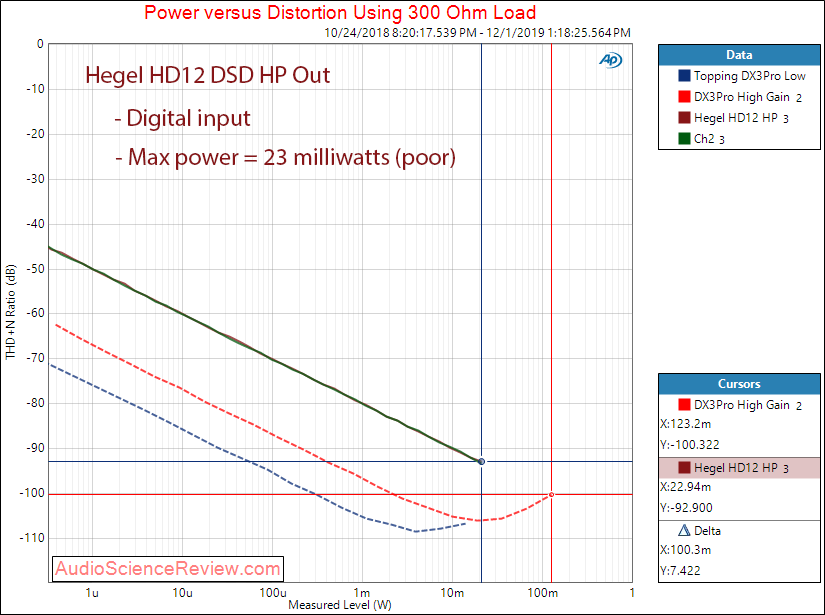Click the 1u tick label on the X axis

92,593
